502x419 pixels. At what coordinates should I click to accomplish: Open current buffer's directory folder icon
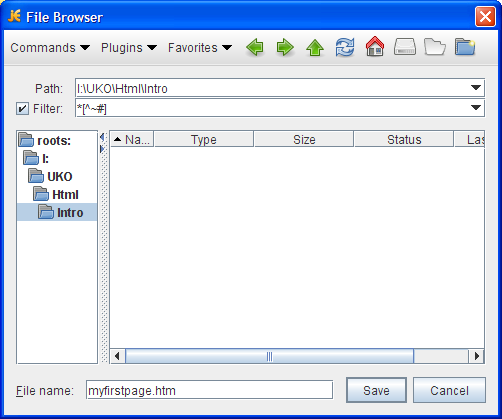pyautogui.click(x=435, y=47)
